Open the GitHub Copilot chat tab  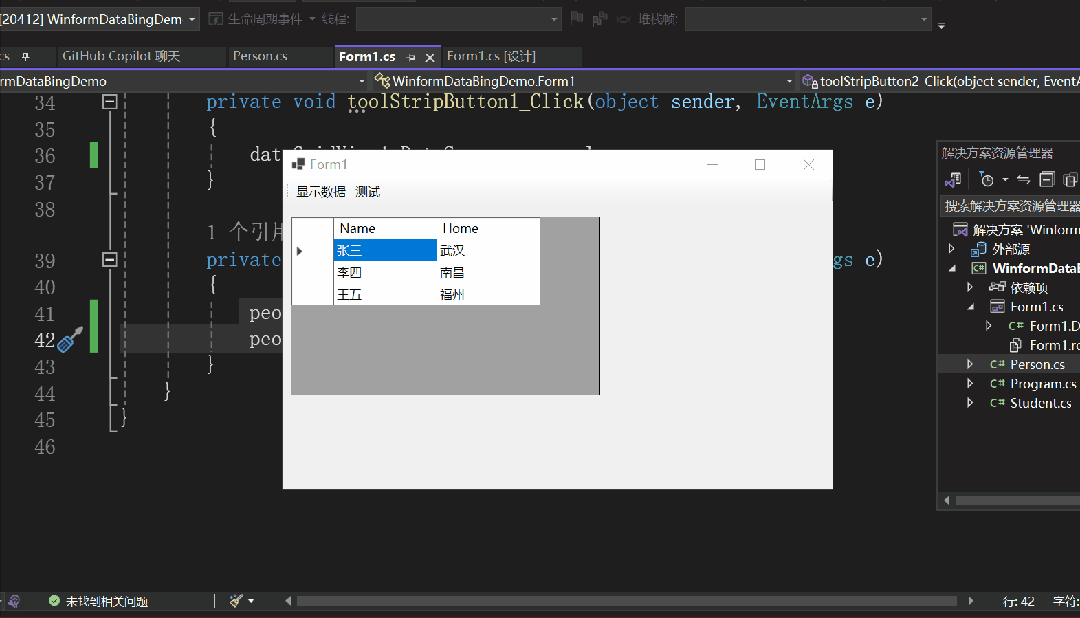pyautogui.click(x=121, y=57)
